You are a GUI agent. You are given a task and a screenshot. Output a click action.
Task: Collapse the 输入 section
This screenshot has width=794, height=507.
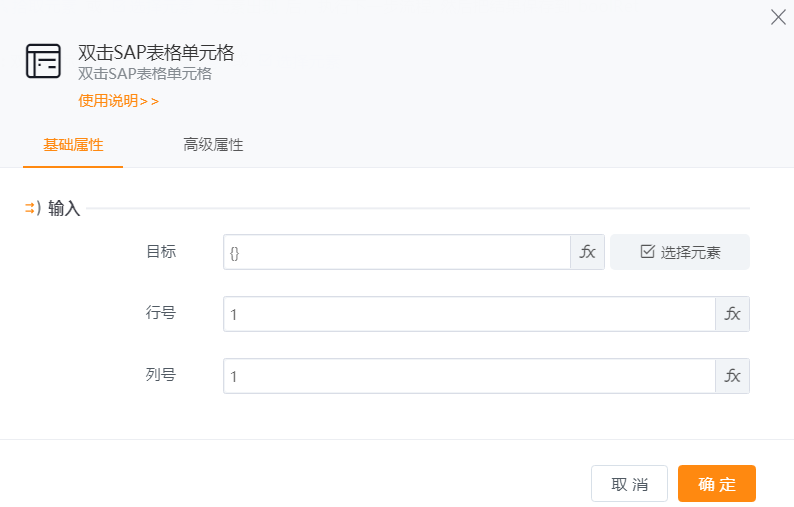coord(31,208)
